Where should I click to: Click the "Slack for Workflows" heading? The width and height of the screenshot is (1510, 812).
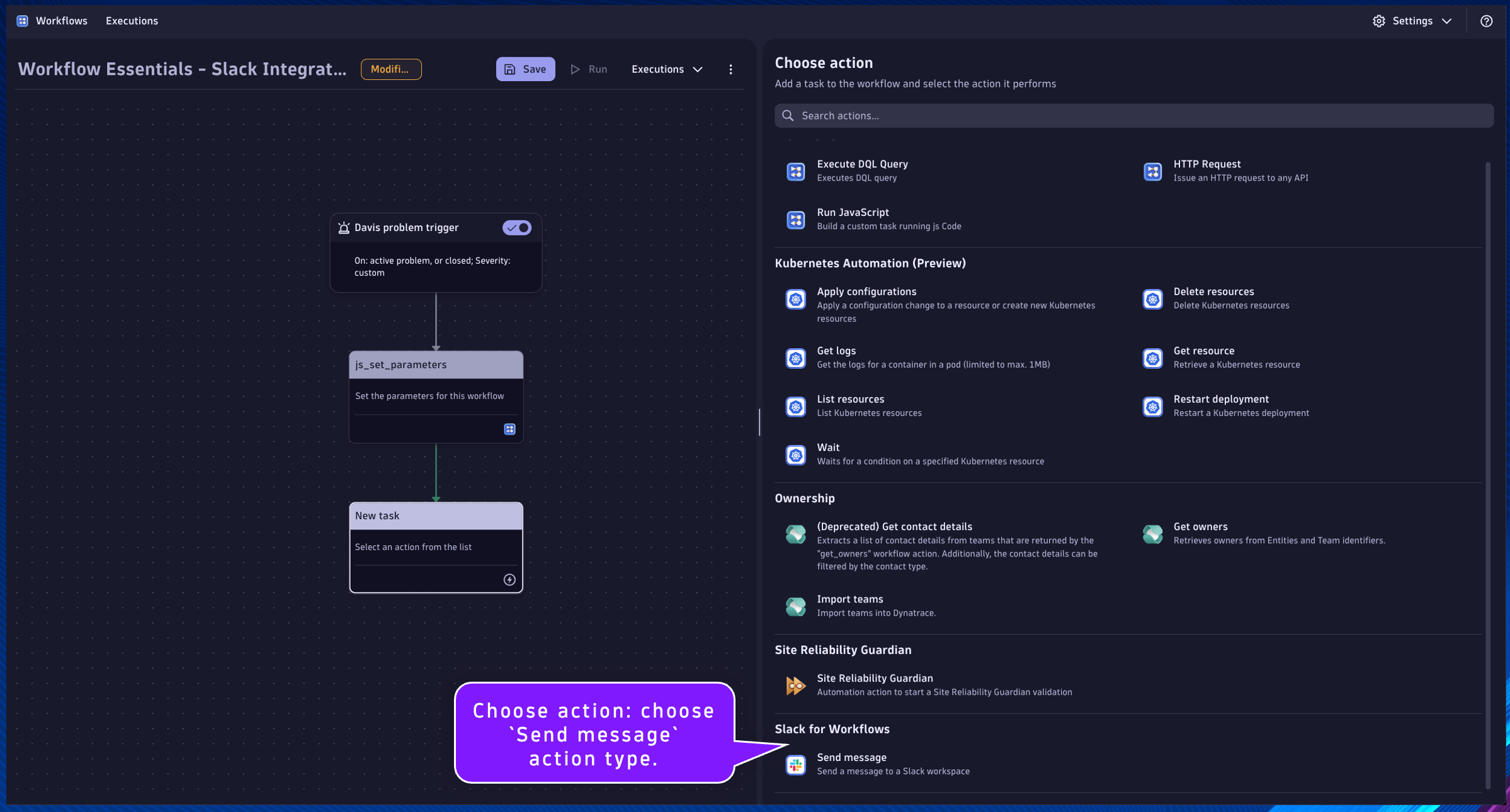(x=832, y=730)
